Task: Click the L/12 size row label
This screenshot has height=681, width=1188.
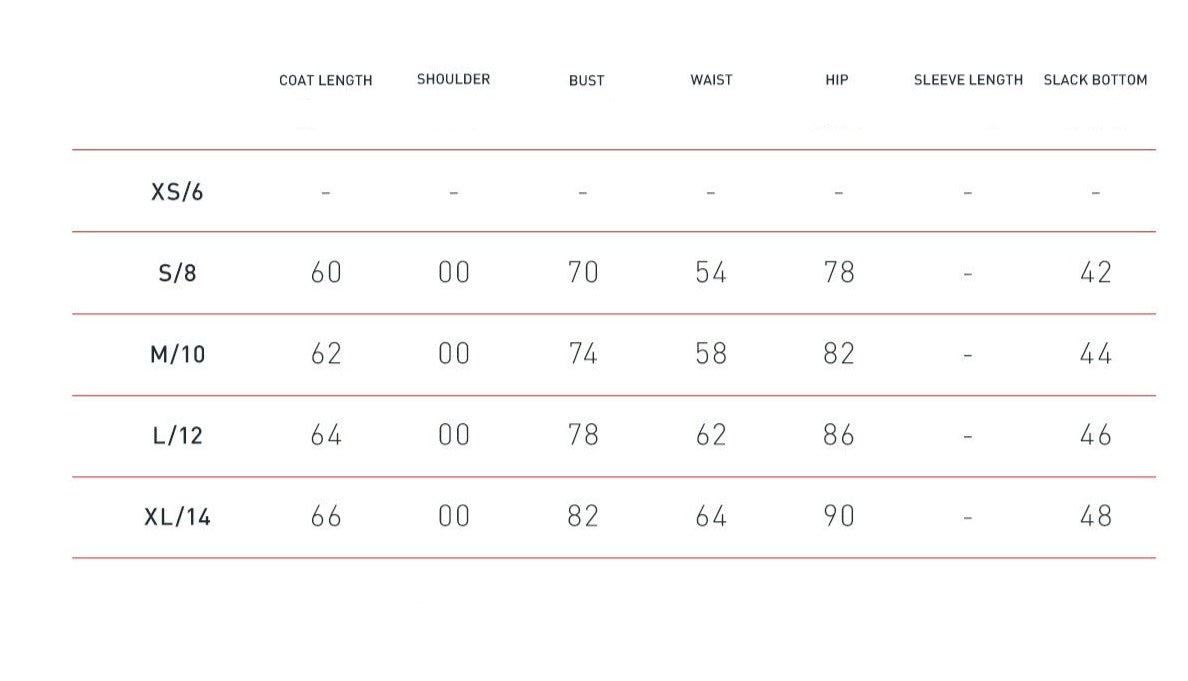Action: [177, 436]
